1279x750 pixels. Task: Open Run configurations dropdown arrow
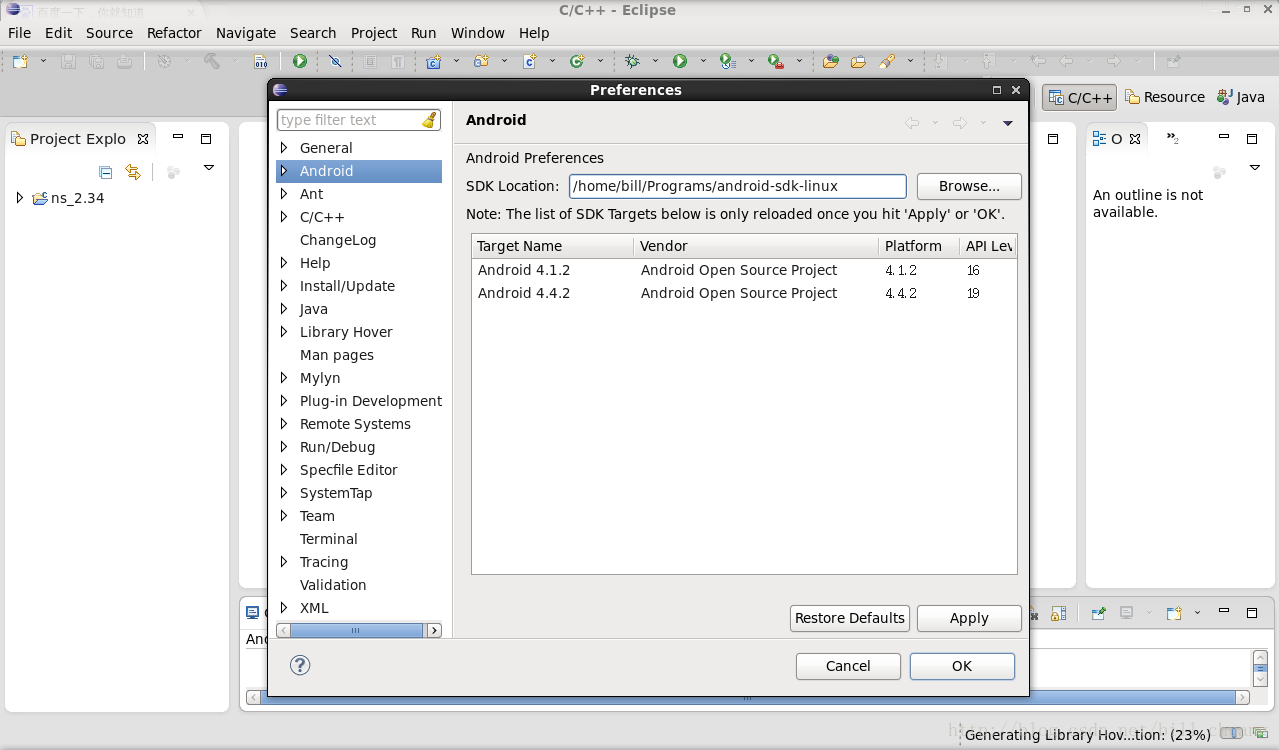pyautogui.click(x=703, y=62)
